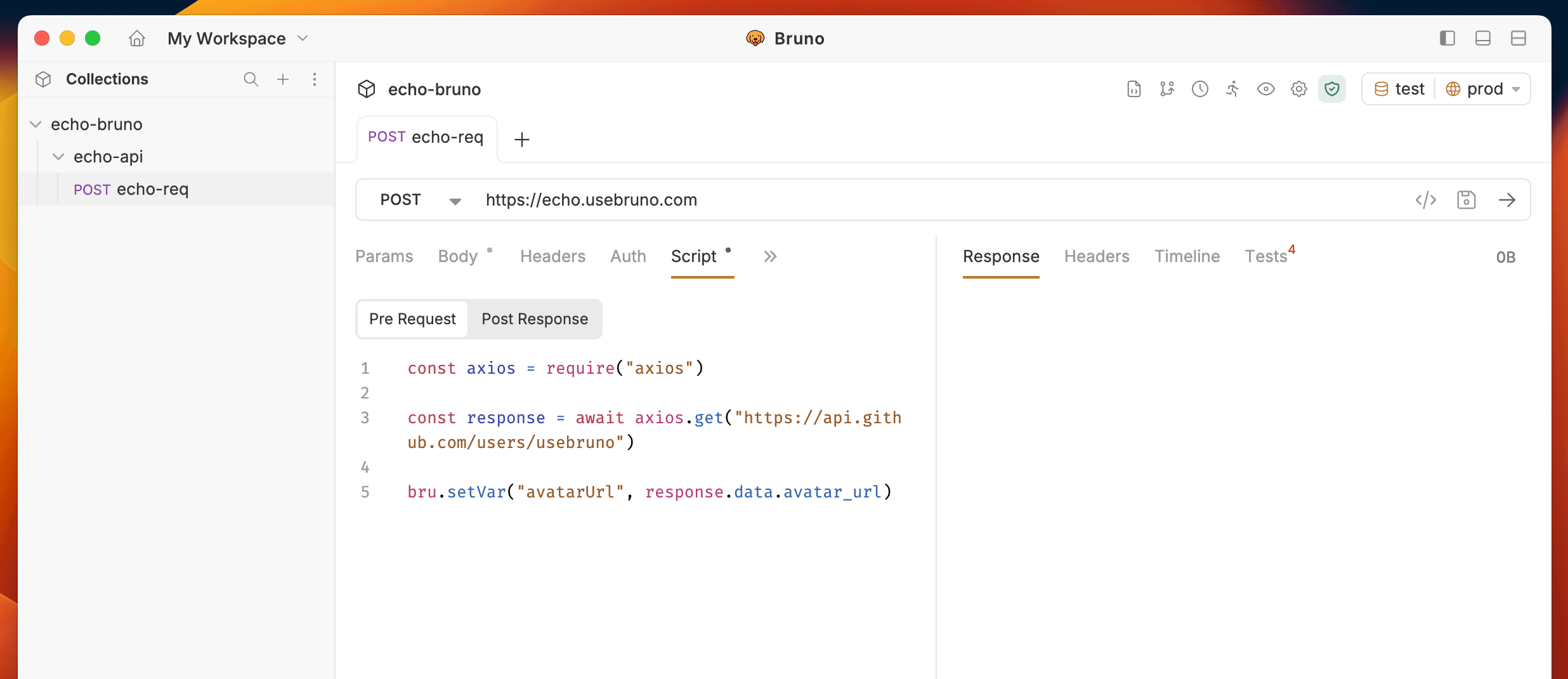Open the generate code icon

coord(1425,200)
